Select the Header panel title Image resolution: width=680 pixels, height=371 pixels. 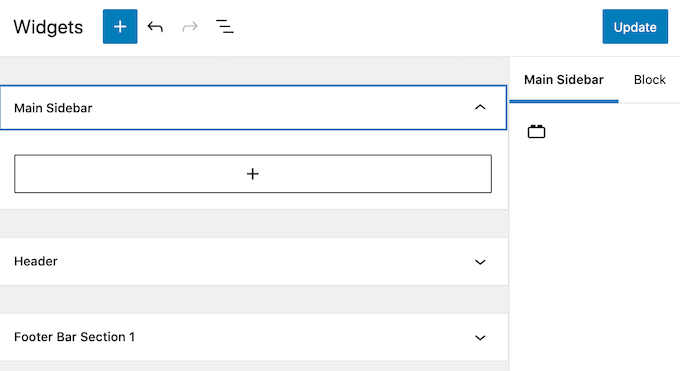click(x=36, y=261)
